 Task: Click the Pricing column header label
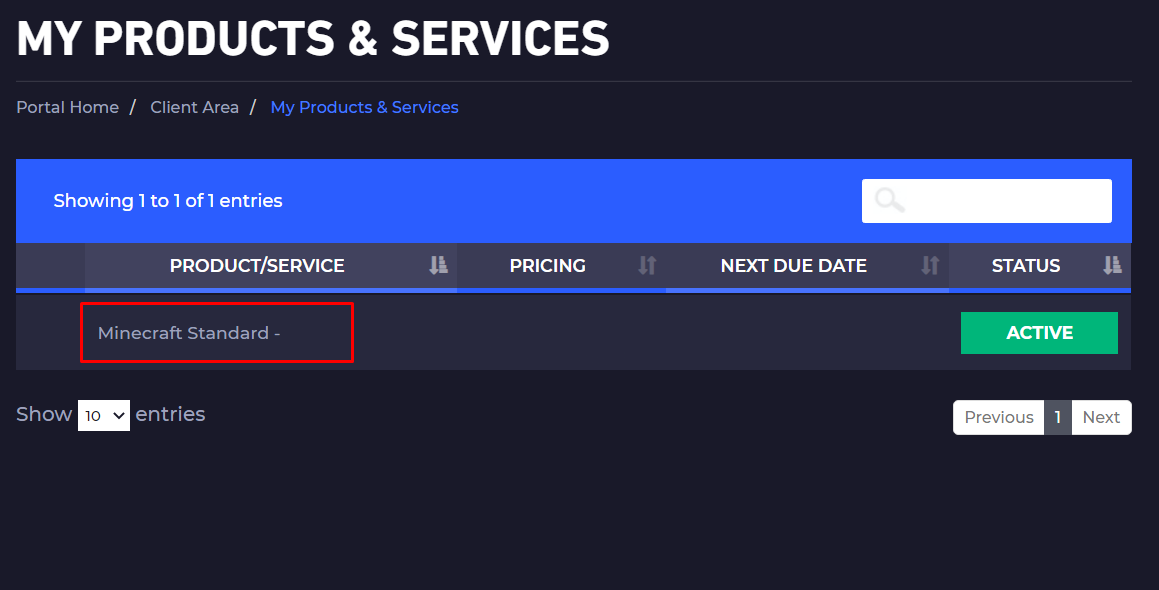[547, 266]
